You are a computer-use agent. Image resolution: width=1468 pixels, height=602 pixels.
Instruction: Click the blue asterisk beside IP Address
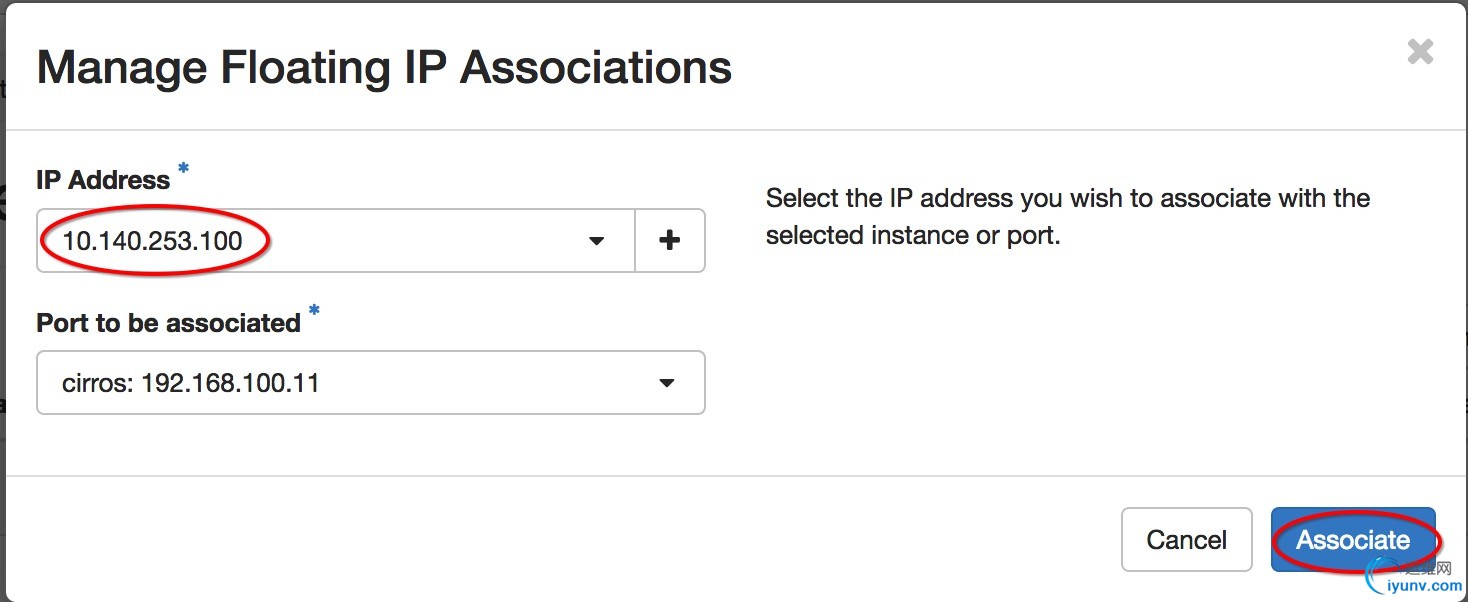tap(183, 169)
